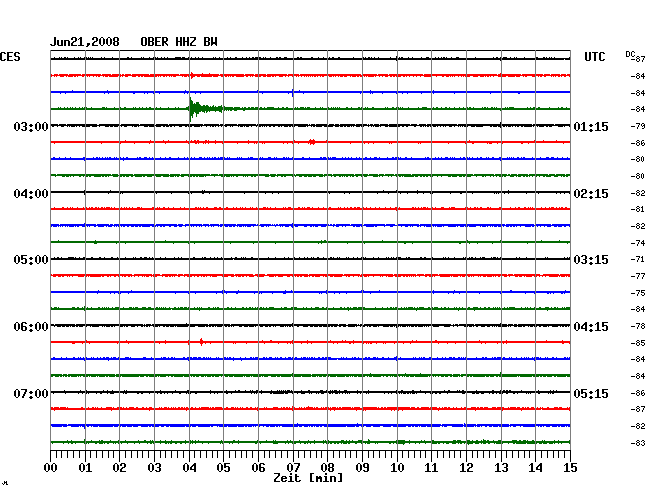Click the red burst on the trace below 03:00
The height and width of the screenshot is (494, 650).
[x=312, y=142]
